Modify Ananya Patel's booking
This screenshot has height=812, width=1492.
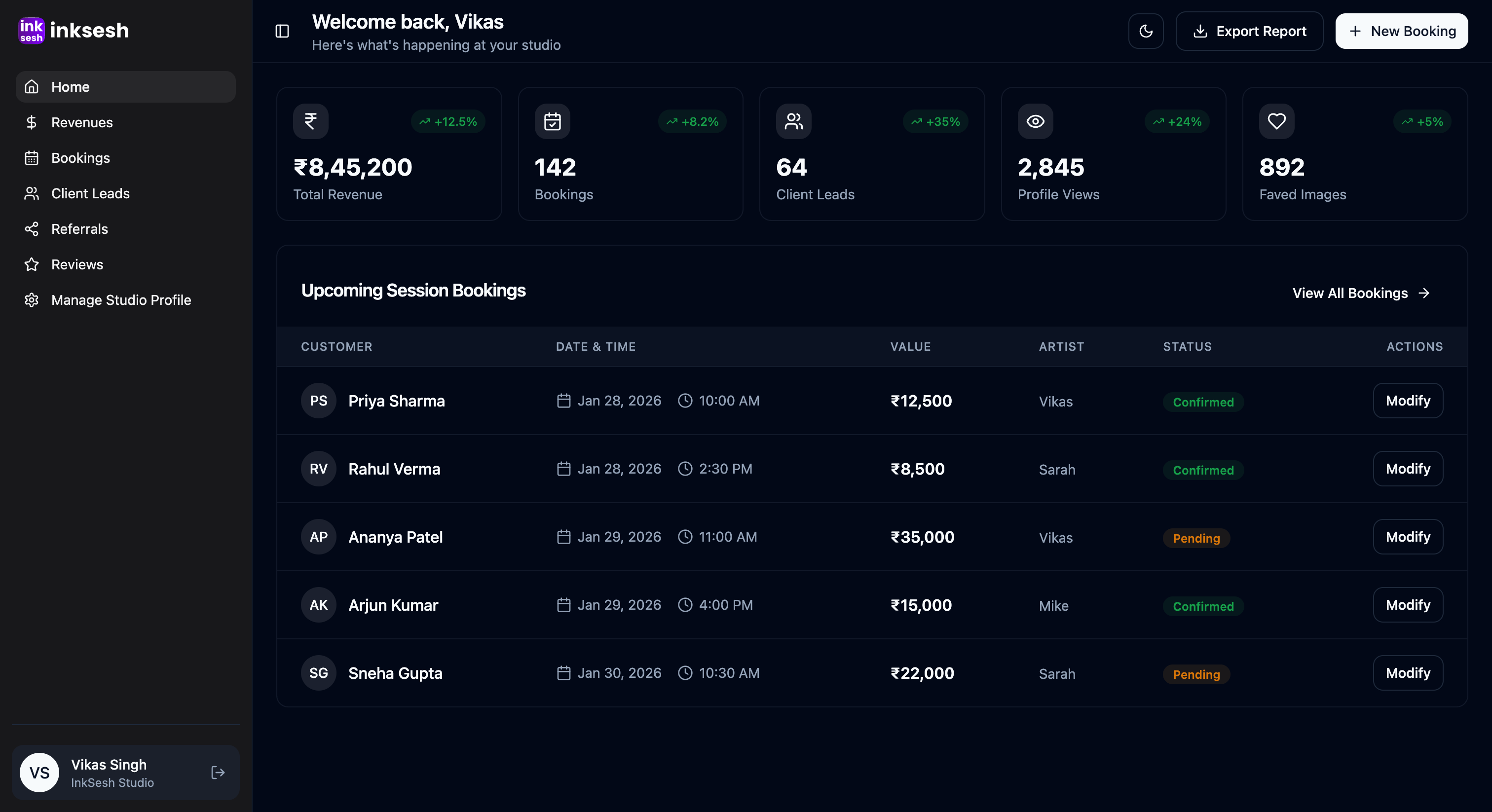pos(1408,537)
